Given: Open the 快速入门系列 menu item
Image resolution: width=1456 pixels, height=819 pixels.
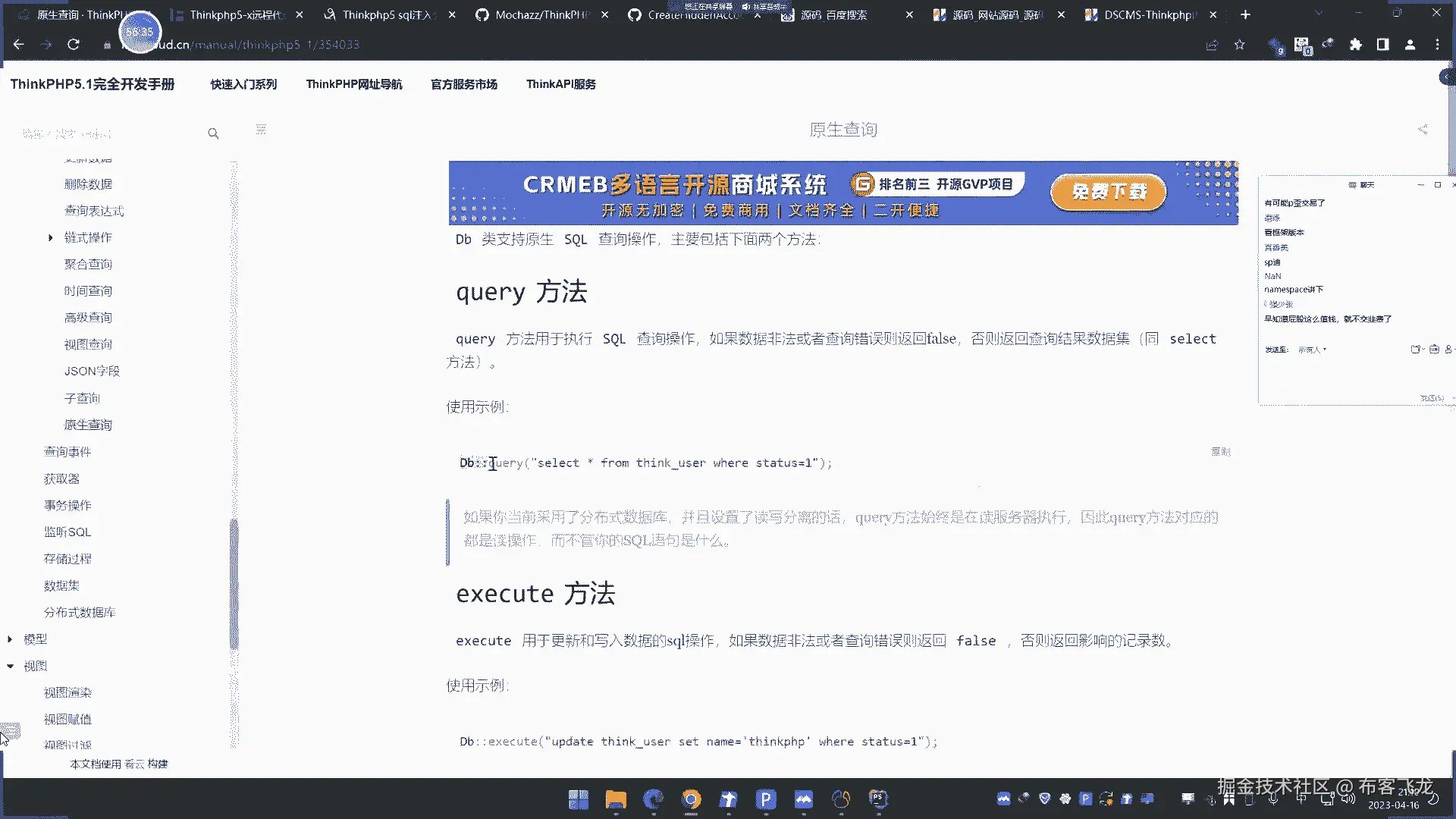Looking at the screenshot, I should (x=243, y=84).
